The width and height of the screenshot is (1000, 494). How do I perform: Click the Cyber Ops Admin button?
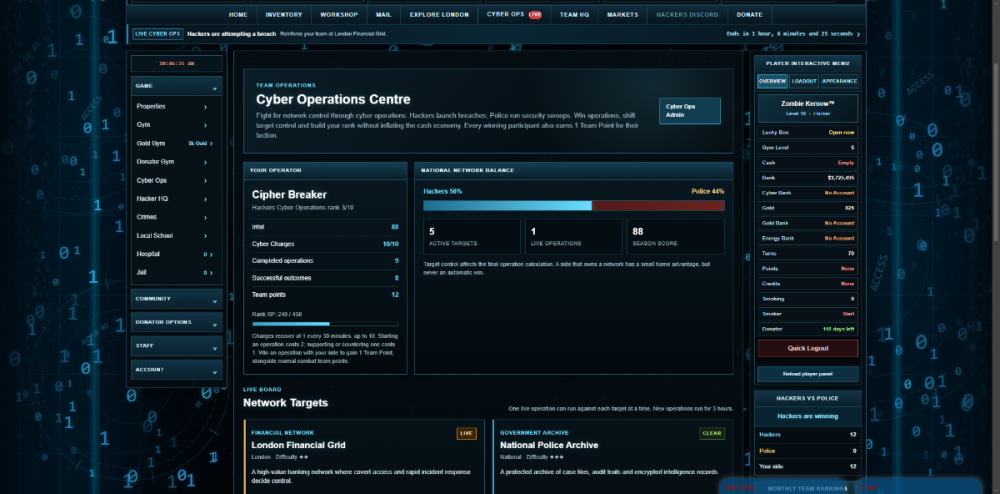[689, 111]
